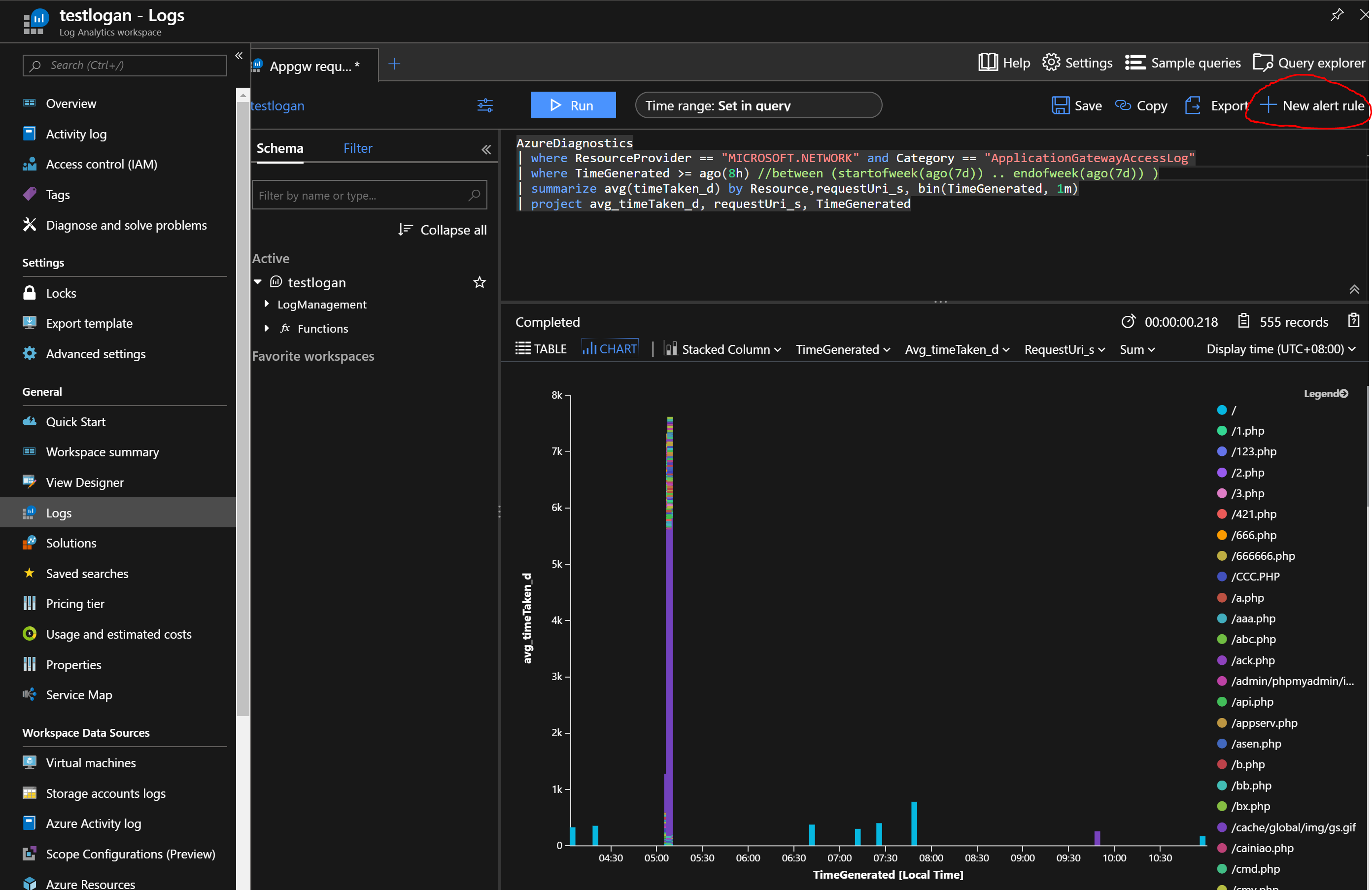Click the workspace scope settings sliders icon
1372x890 pixels.
coord(485,105)
